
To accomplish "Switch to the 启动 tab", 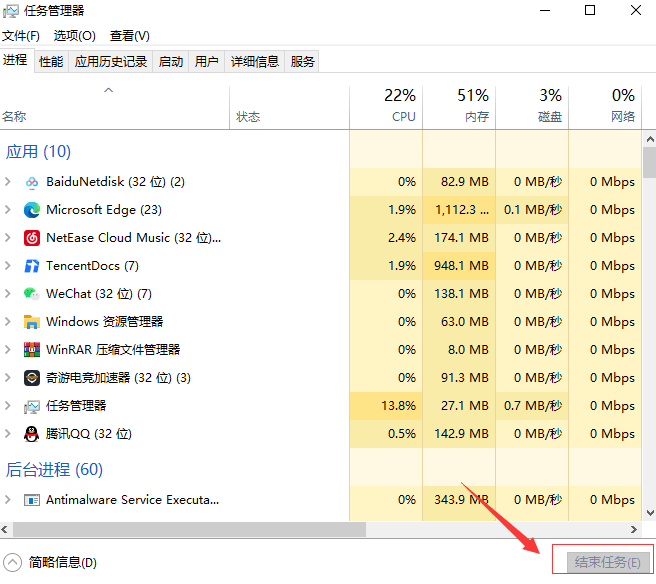I will [171, 62].
